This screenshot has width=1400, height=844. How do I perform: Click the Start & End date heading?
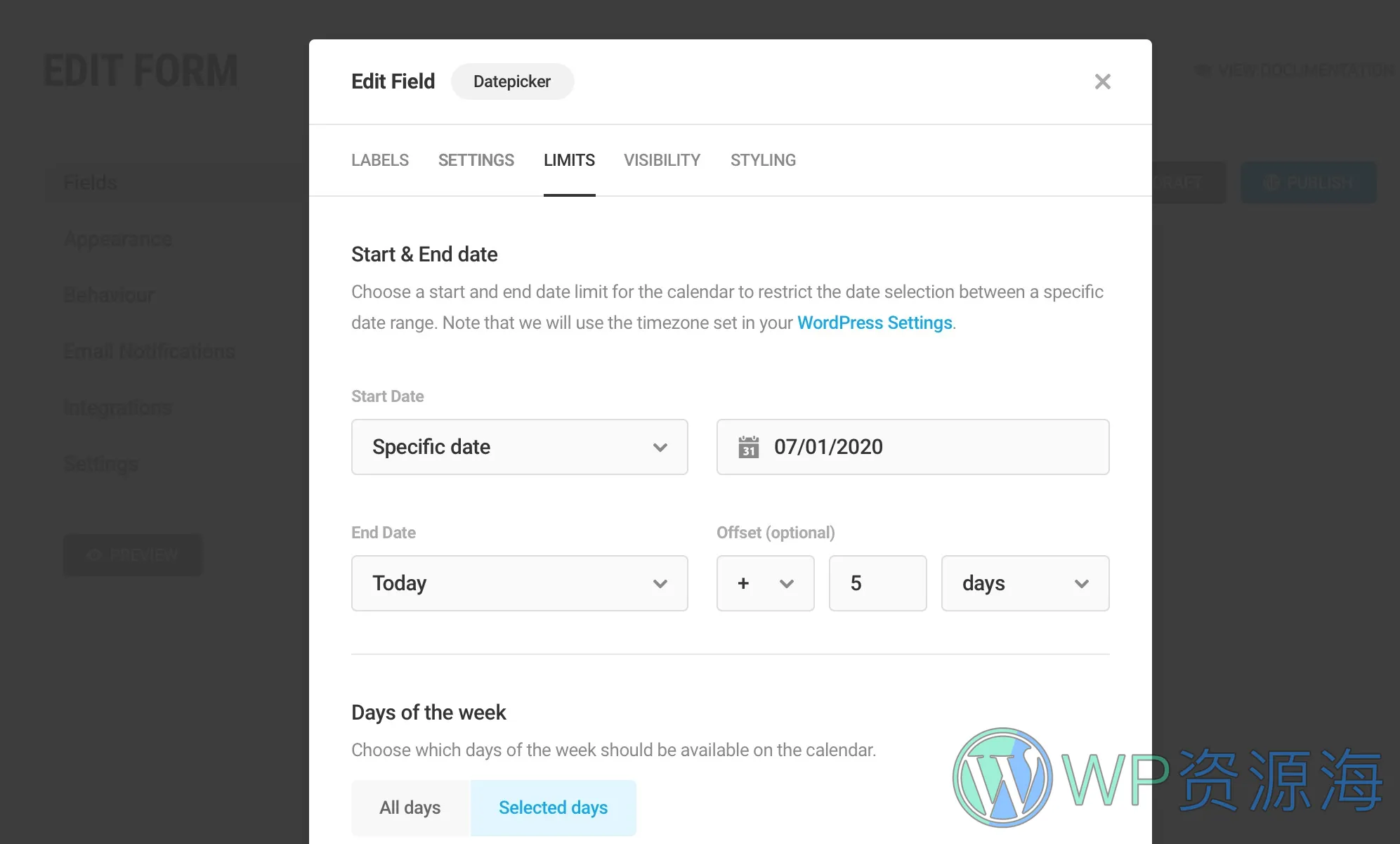click(424, 254)
